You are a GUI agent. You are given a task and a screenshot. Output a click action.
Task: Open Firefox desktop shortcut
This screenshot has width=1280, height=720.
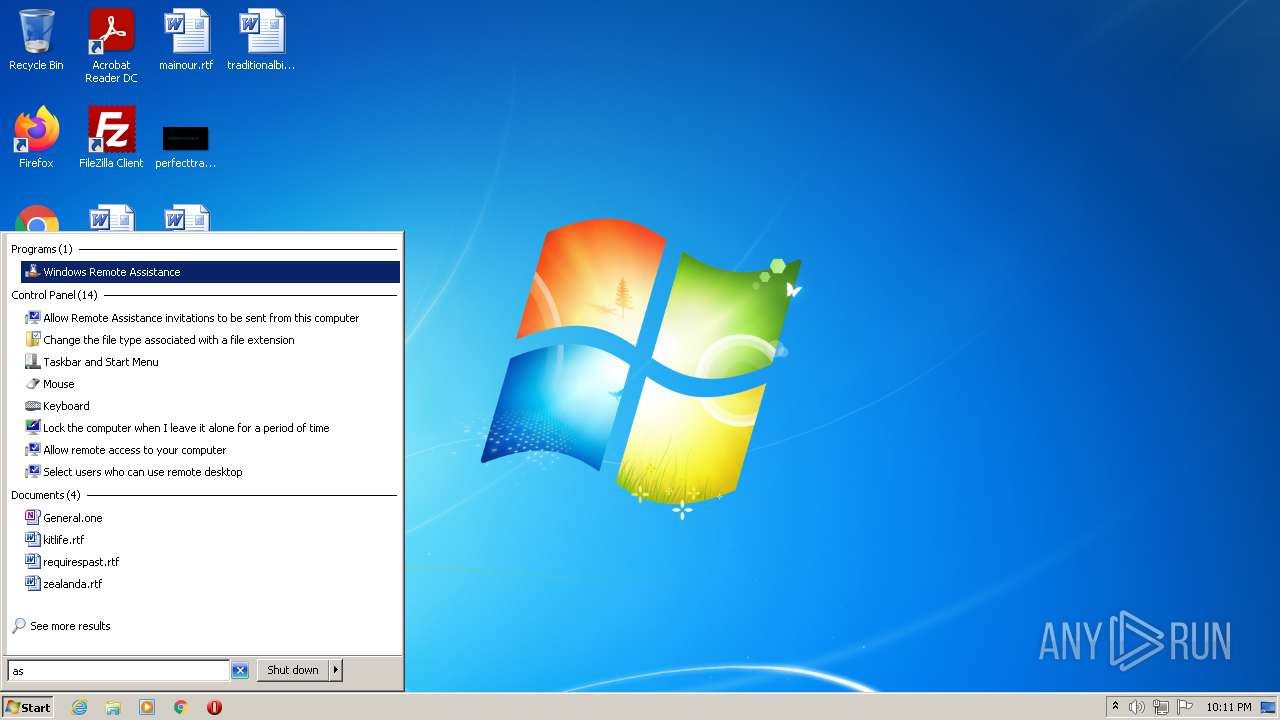[36, 138]
